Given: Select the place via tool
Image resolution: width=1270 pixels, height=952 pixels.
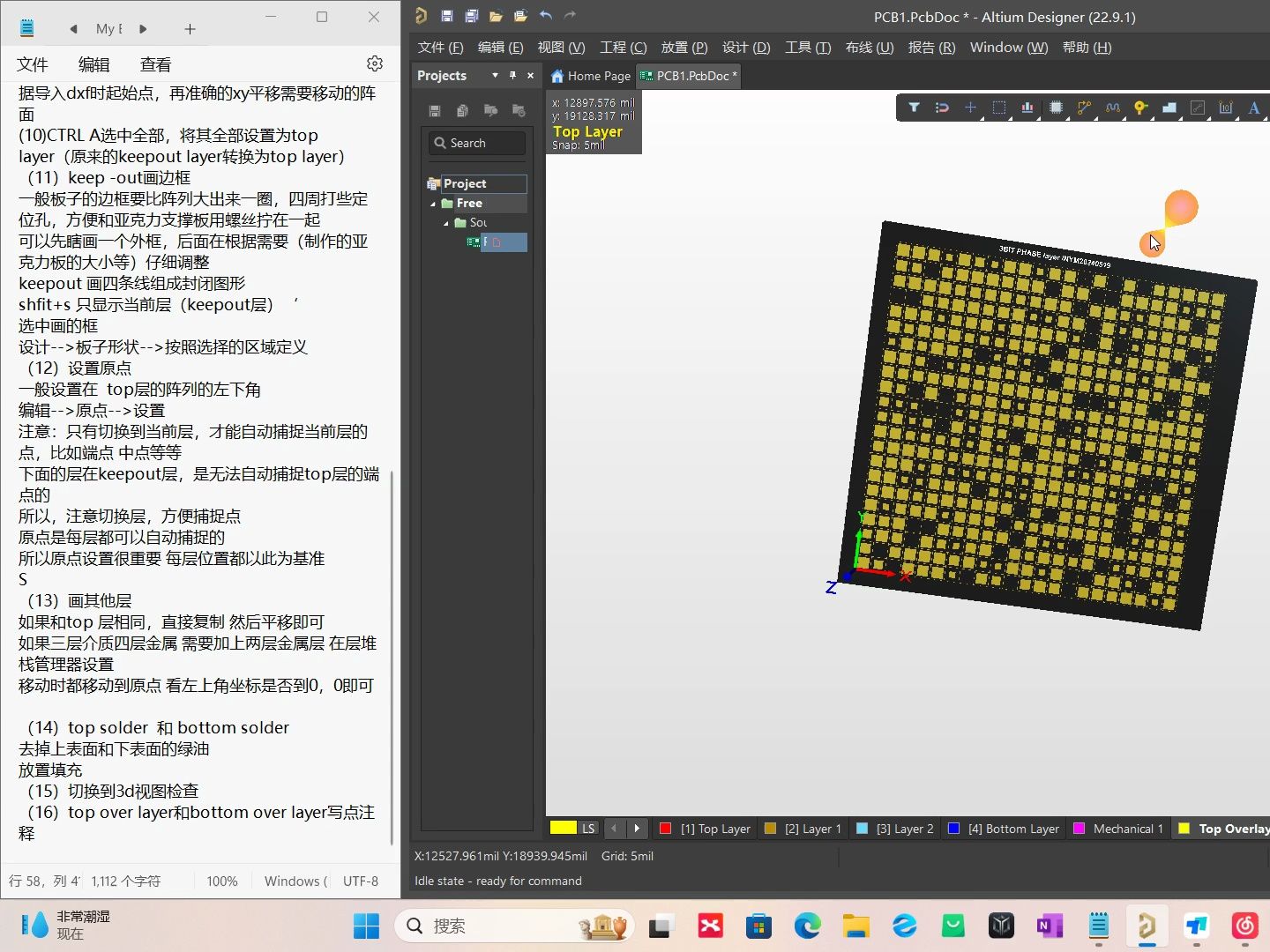Looking at the screenshot, I should tap(1139, 108).
